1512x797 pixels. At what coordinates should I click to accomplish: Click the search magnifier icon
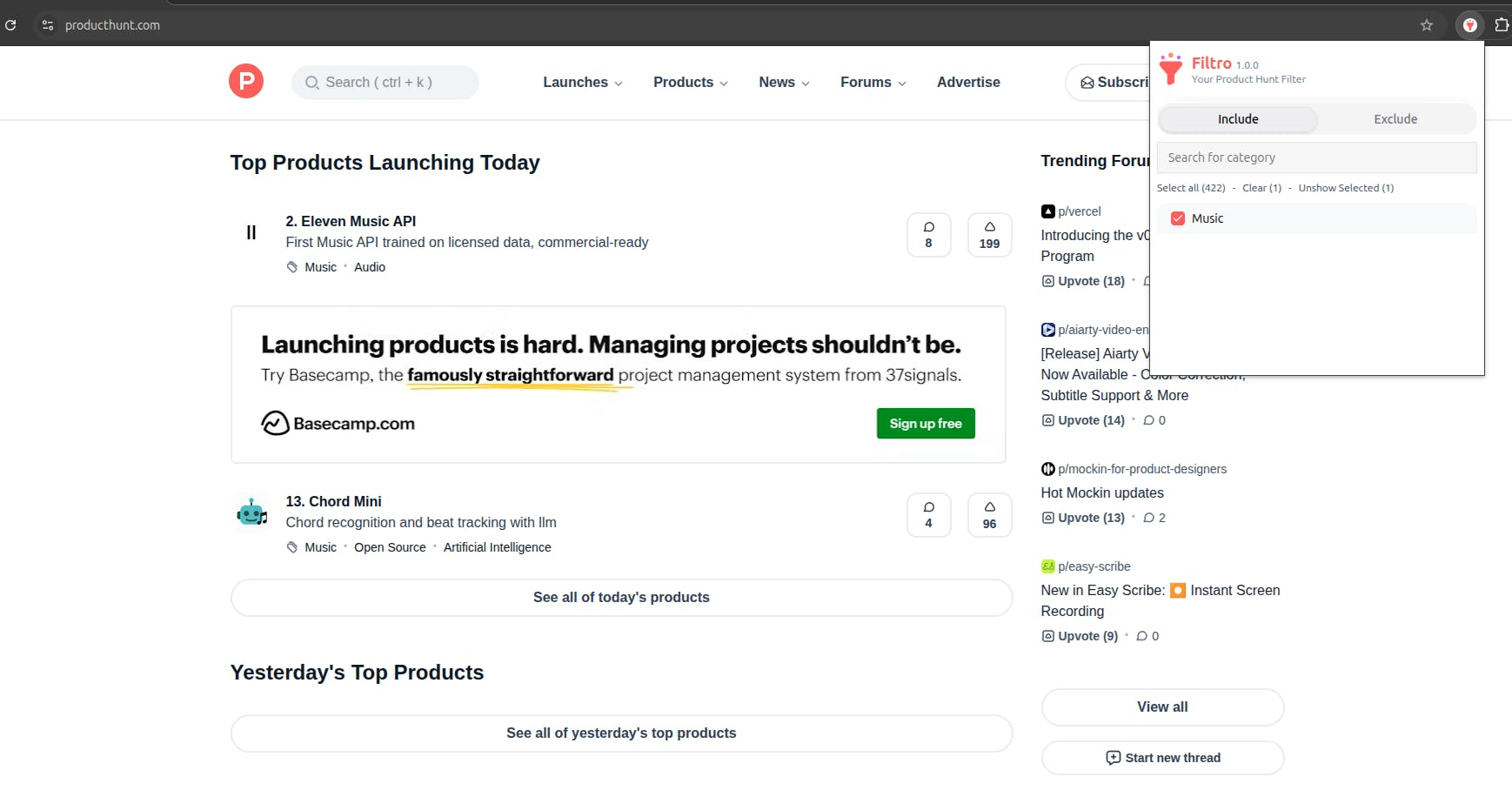click(311, 83)
